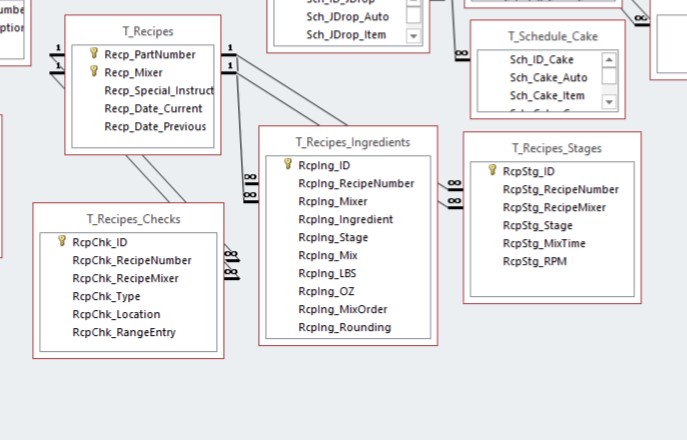Select the RcpChk_RecipeNumber field
The width and height of the screenshot is (687, 440).
132,260
